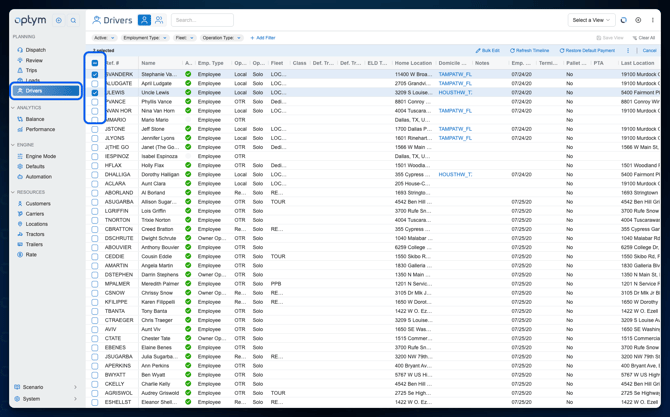Check the checkbox for Angela Martin

click(x=95, y=265)
